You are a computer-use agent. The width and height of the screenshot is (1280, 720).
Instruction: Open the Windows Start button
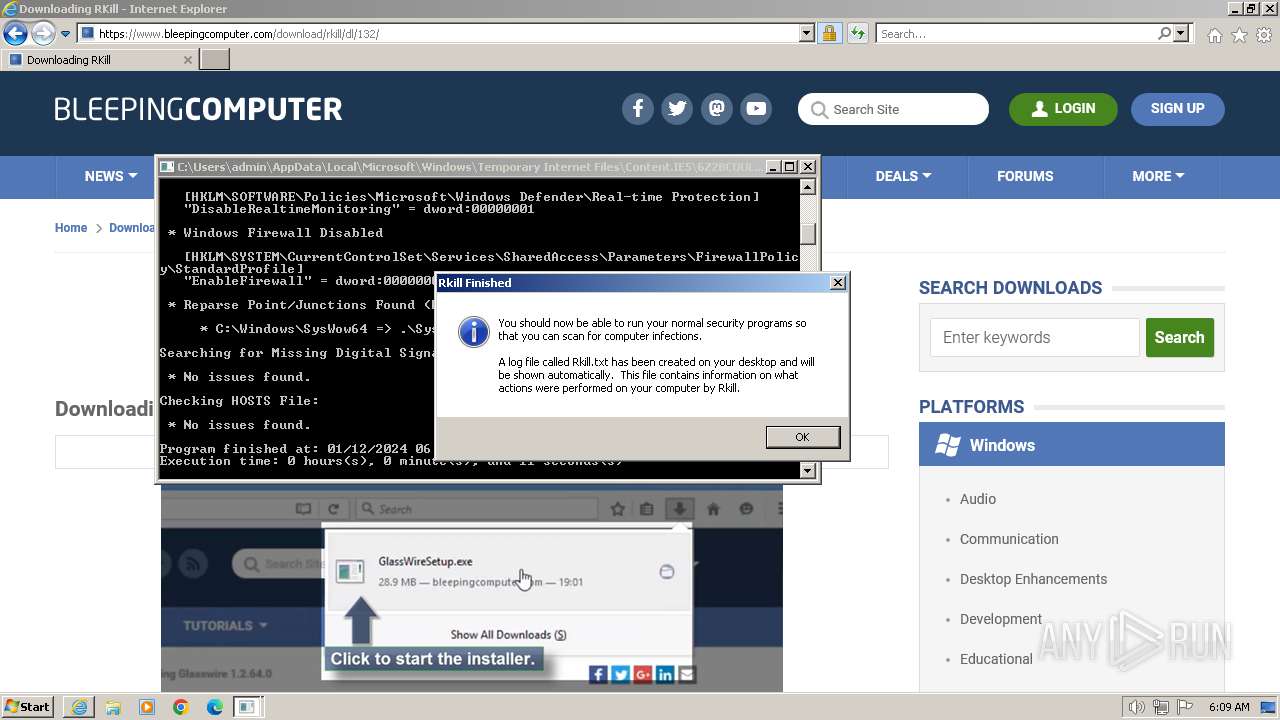pos(28,707)
